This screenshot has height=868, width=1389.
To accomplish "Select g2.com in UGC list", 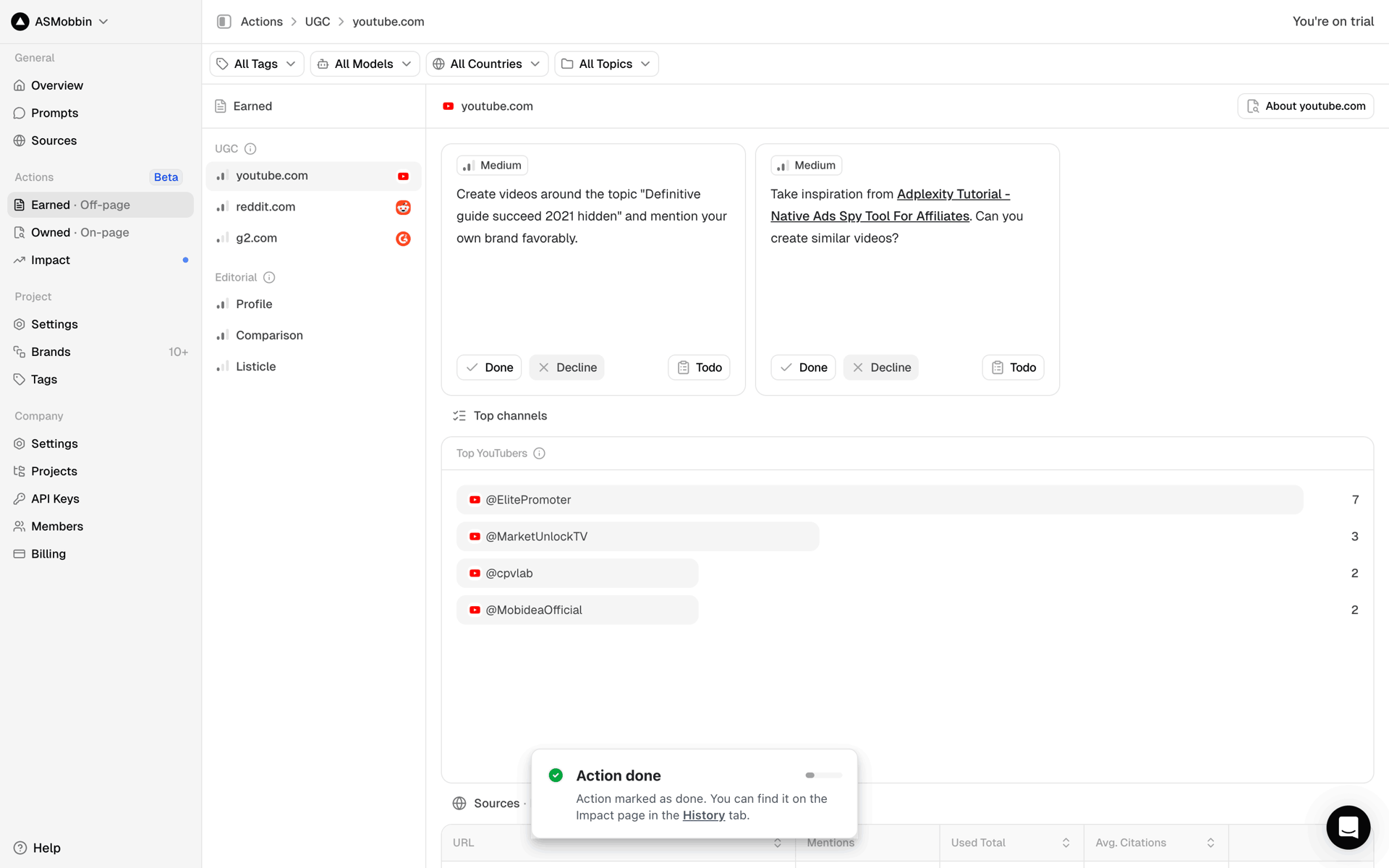I will pos(313,238).
